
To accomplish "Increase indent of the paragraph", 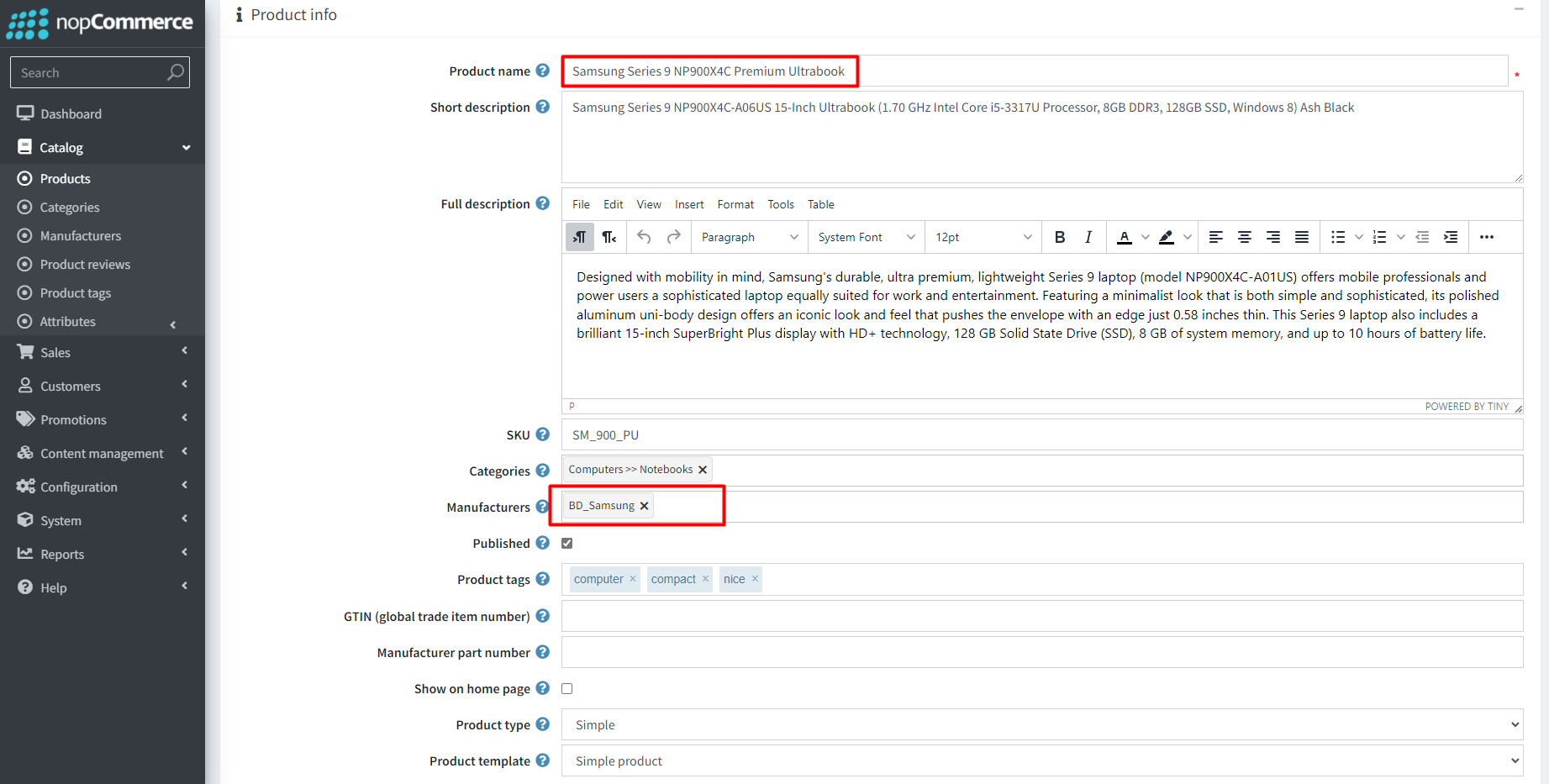I will (1451, 238).
